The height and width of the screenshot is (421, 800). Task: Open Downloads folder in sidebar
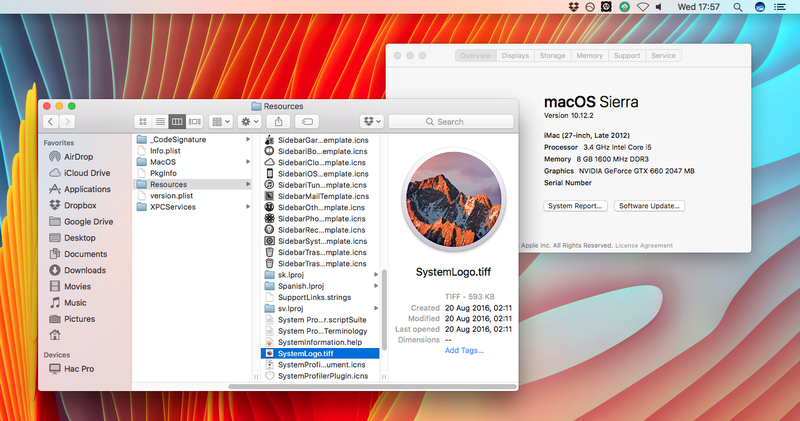coord(78,270)
